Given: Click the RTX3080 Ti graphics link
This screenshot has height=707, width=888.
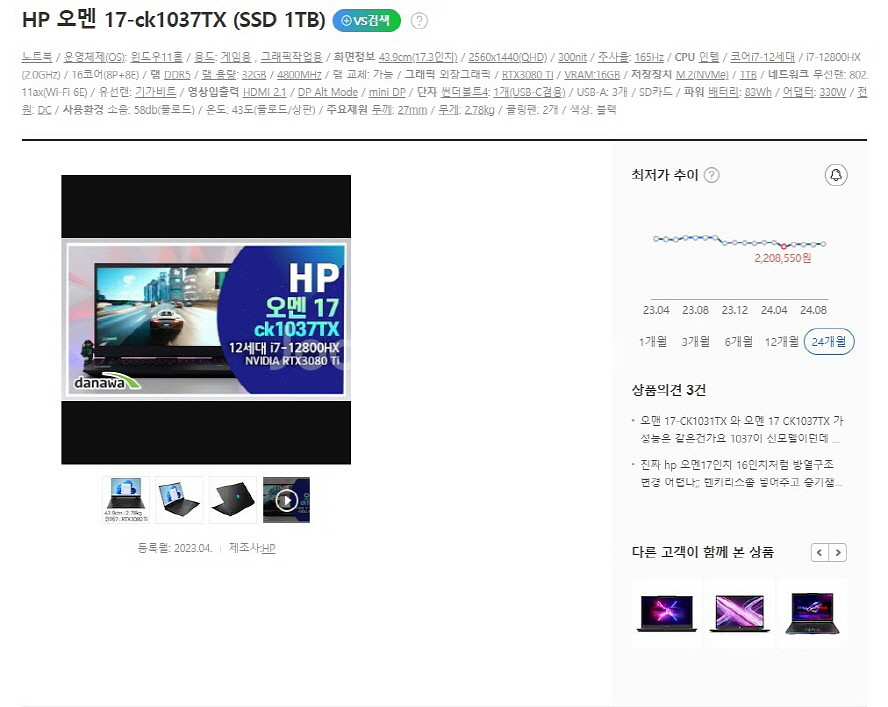Looking at the screenshot, I should click(x=527, y=74).
